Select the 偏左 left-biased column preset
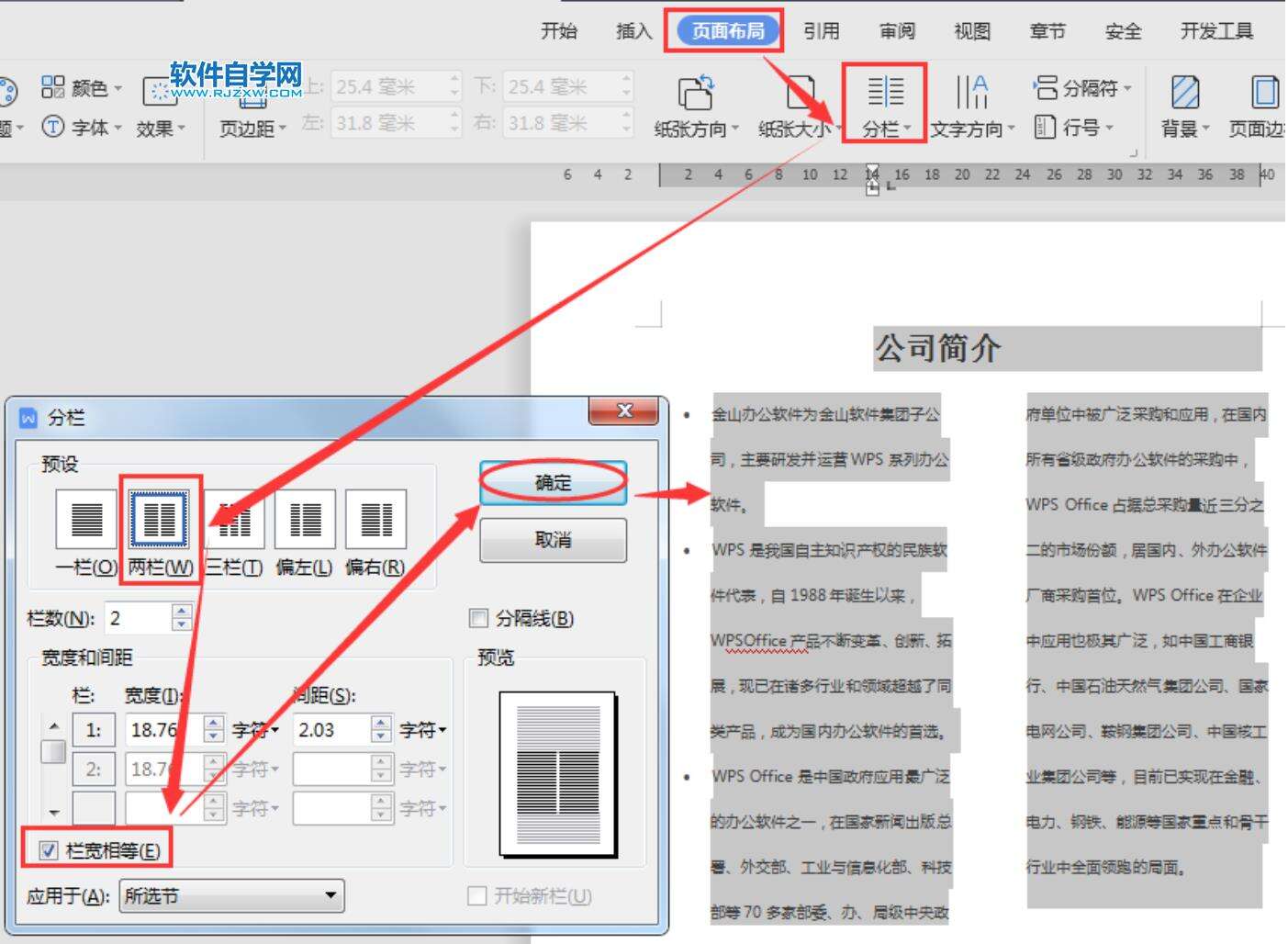 click(305, 532)
